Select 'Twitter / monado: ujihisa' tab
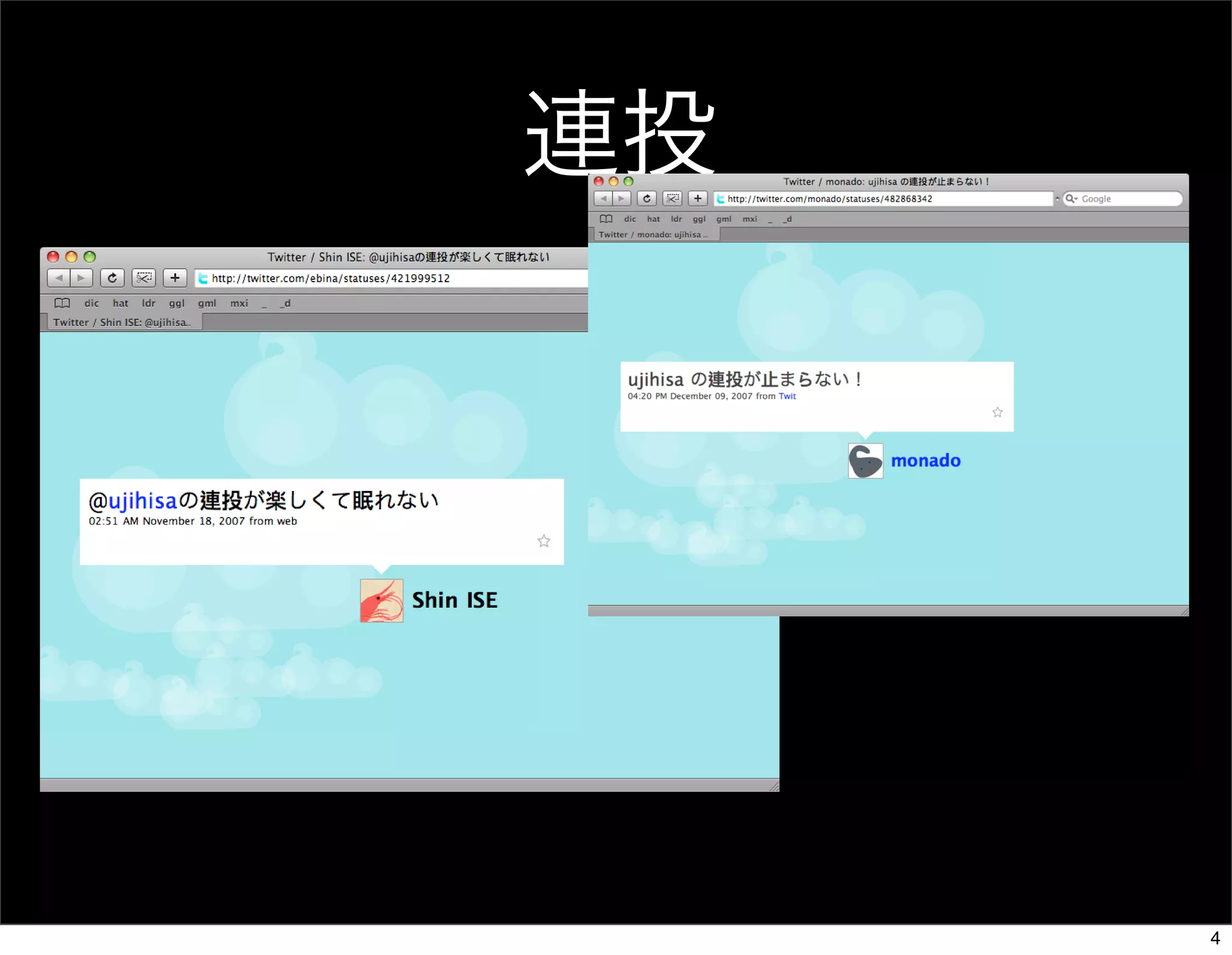Image resolution: width=1232 pixels, height=955 pixels. 653,235
